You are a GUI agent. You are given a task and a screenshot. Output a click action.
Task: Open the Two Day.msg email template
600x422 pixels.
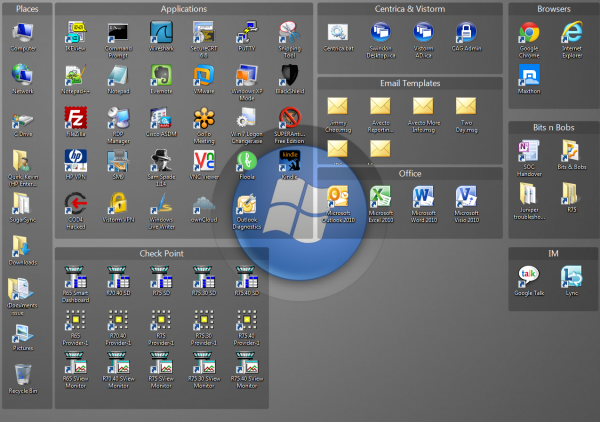pos(466,106)
